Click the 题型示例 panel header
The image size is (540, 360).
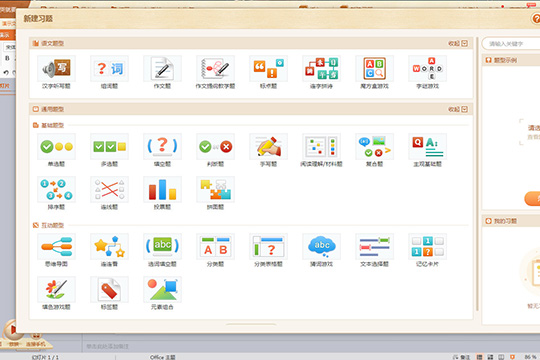[x=511, y=60]
